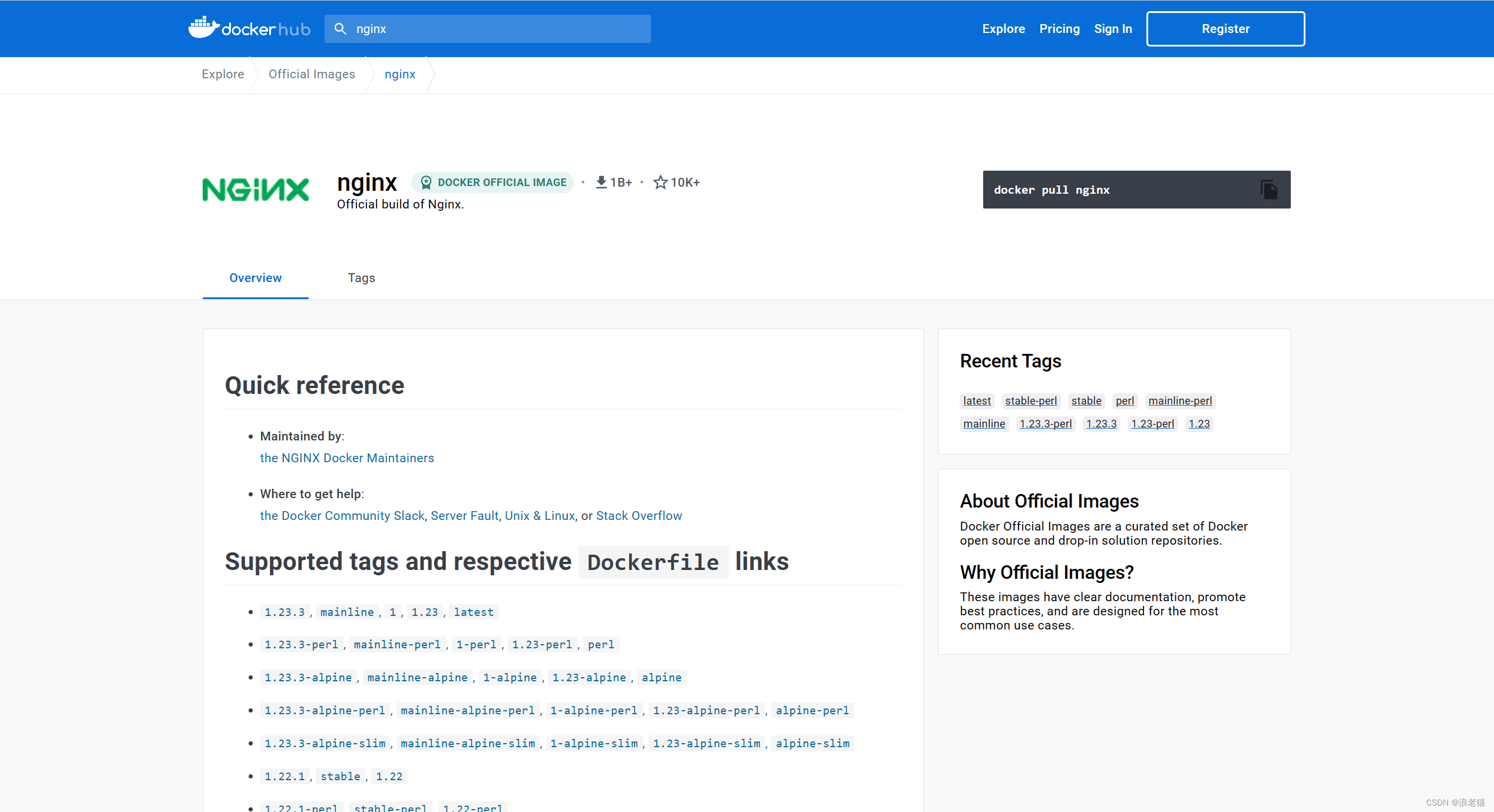Click the Explore breadcrumb item
1494x812 pixels.
tap(223, 74)
